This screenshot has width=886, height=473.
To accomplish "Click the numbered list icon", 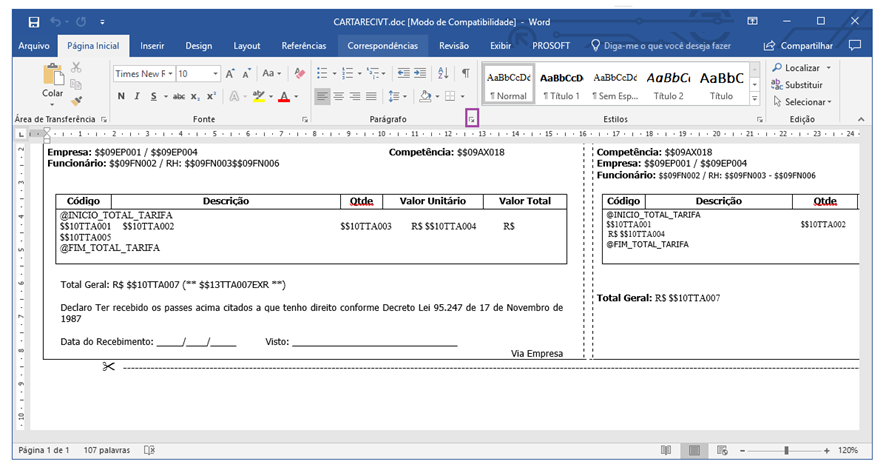I will tap(348, 73).
